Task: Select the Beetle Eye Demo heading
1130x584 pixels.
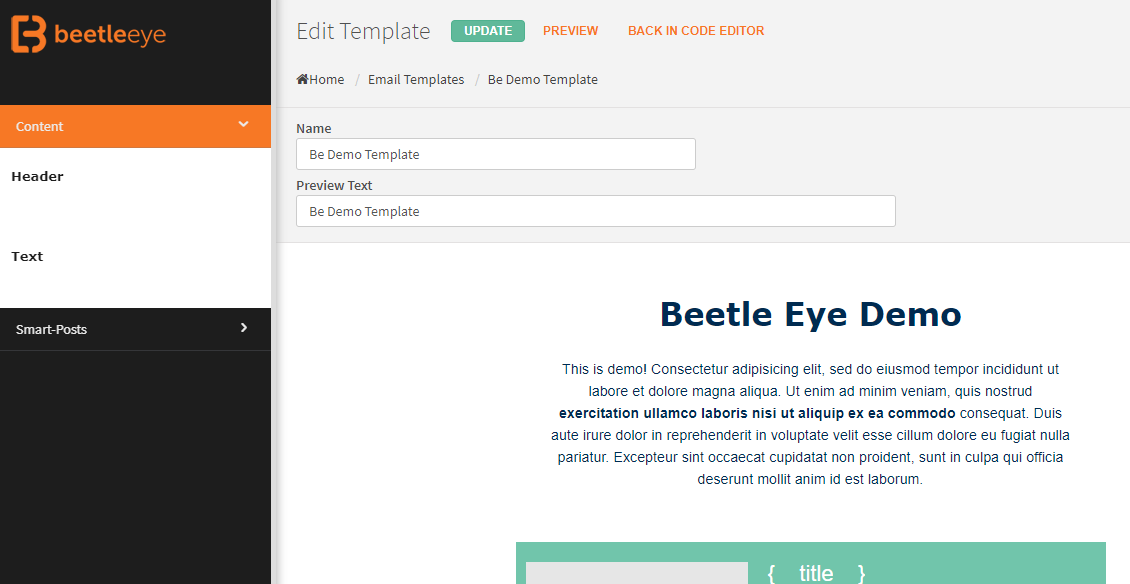Action: (x=811, y=314)
